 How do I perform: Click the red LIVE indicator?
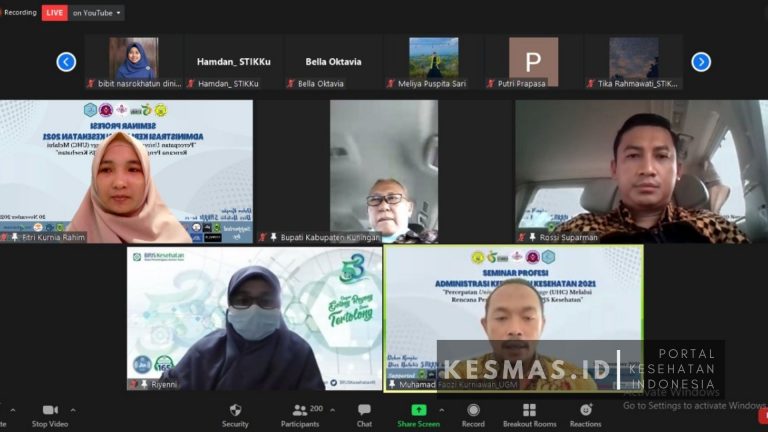click(x=54, y=13)
